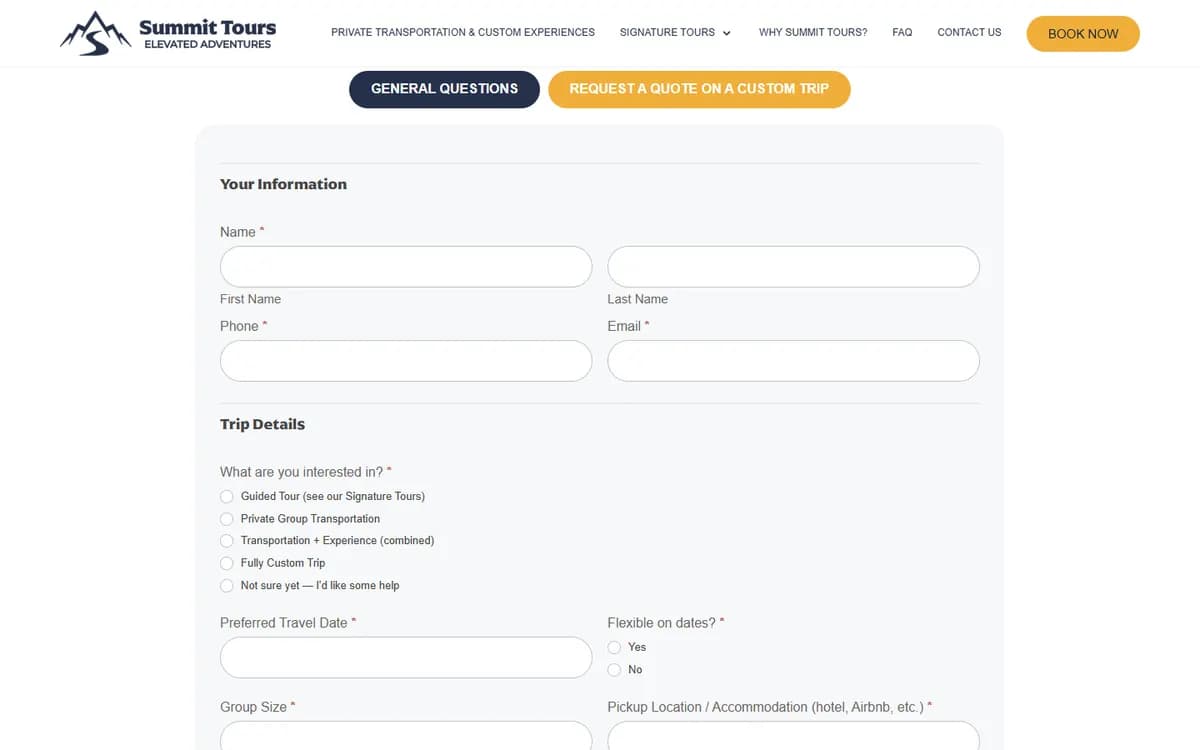
Task: Select Request a Quote on a Custom Trip
Action: click(699, 89)
